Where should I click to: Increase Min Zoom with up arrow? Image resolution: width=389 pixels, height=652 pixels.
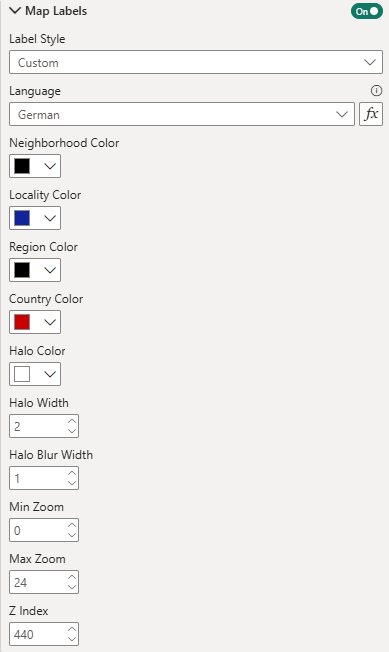click(x=72, y=525)
